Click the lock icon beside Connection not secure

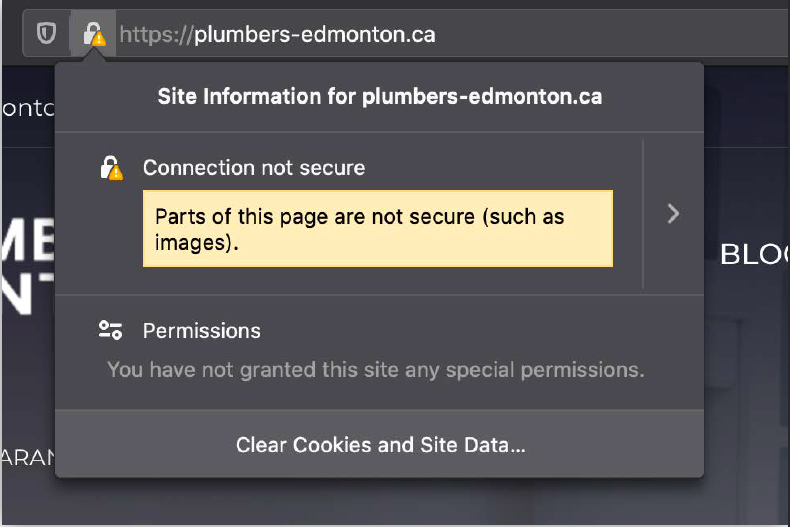pyautogui.click(x=111, y=168)
